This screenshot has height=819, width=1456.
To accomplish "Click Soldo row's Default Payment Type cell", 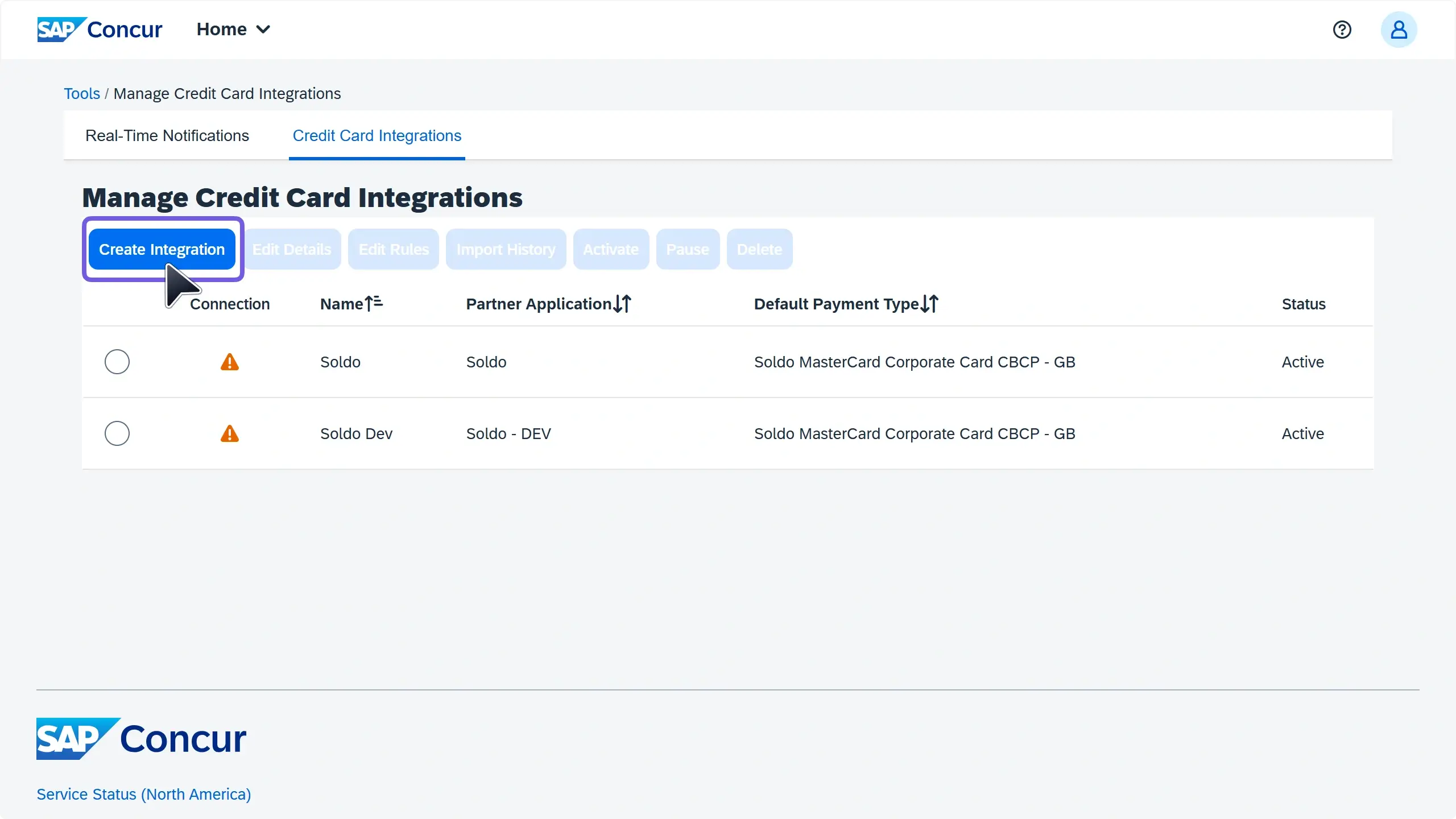I will point(915,362).
